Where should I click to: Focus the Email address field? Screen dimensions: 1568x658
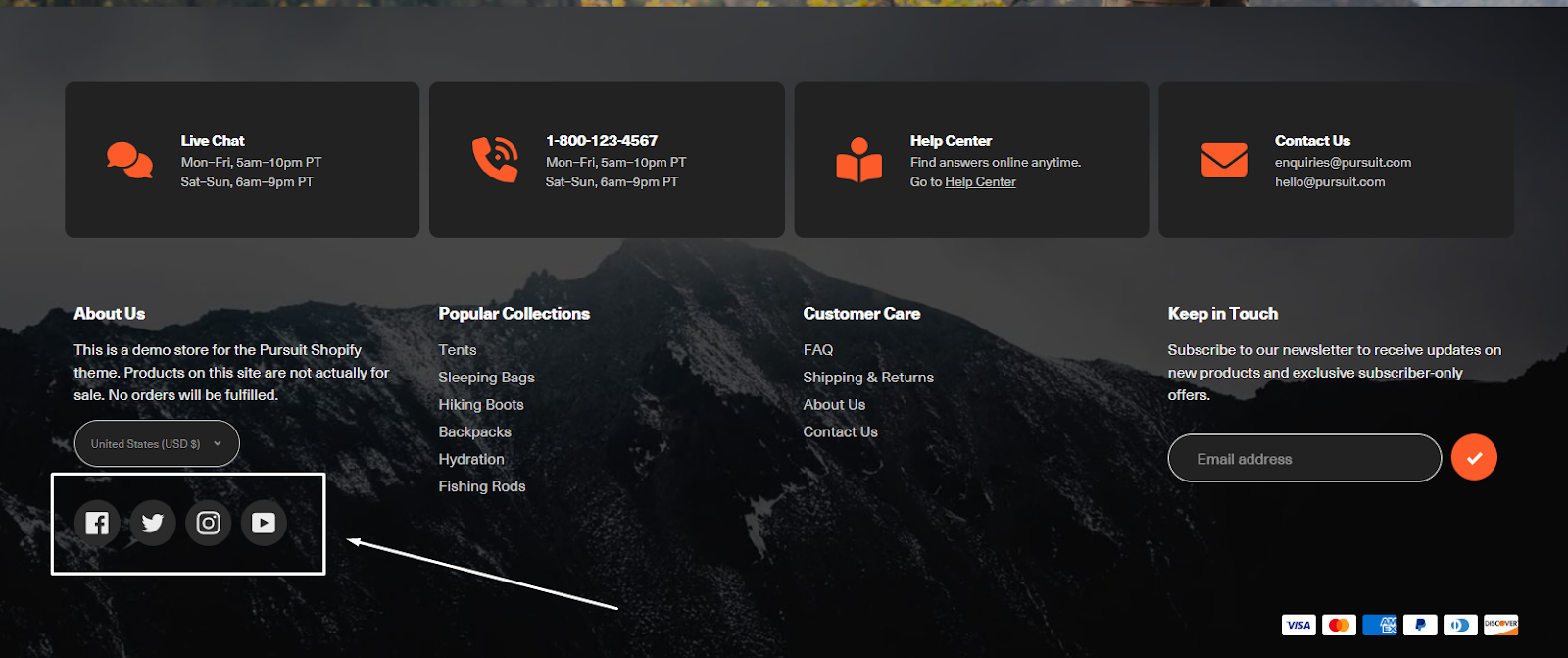1304,458
